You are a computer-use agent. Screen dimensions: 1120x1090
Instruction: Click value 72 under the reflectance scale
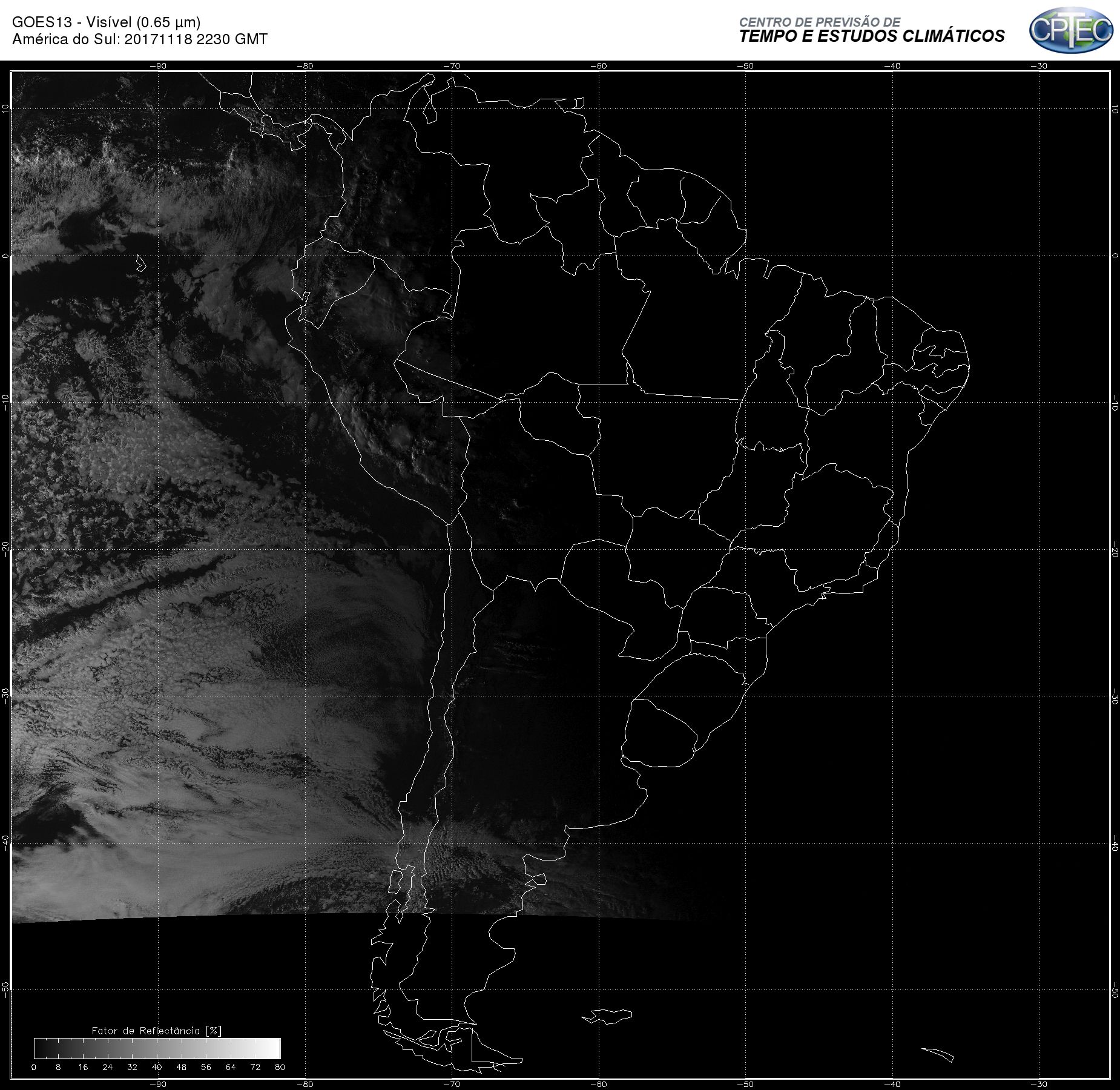(255, 1067)
